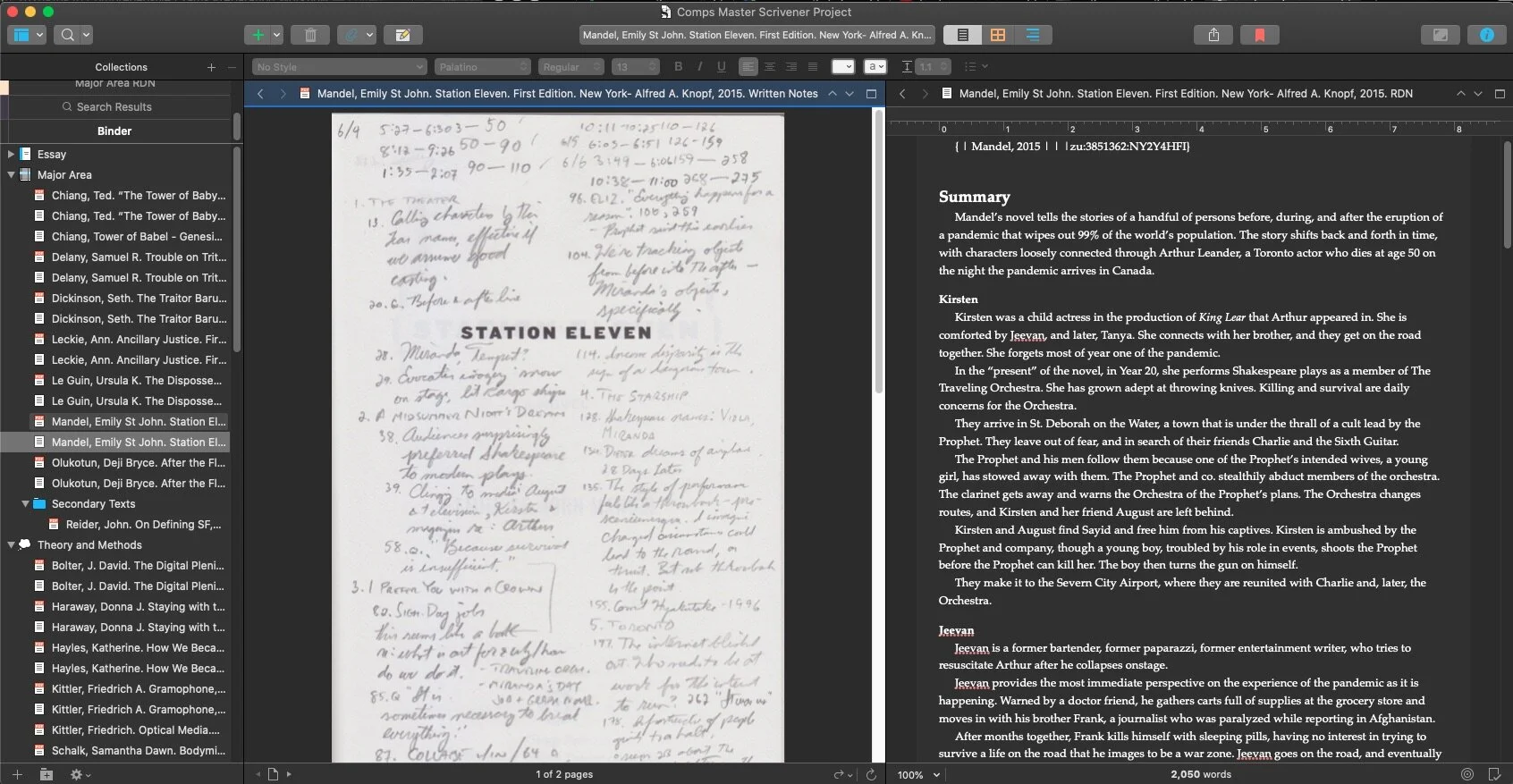Screen dimensions: 1513x784
Task: Collapse the Theory and Methods folder
Action: click(x=11, y=545)
